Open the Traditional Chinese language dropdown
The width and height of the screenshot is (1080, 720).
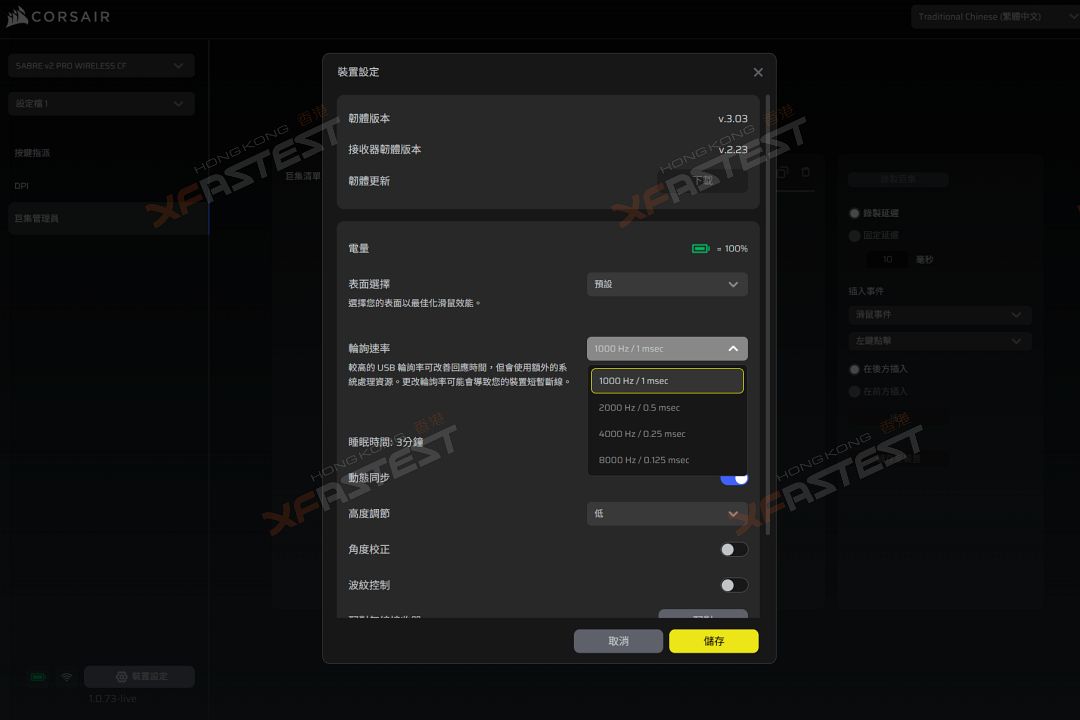(995, 16)
